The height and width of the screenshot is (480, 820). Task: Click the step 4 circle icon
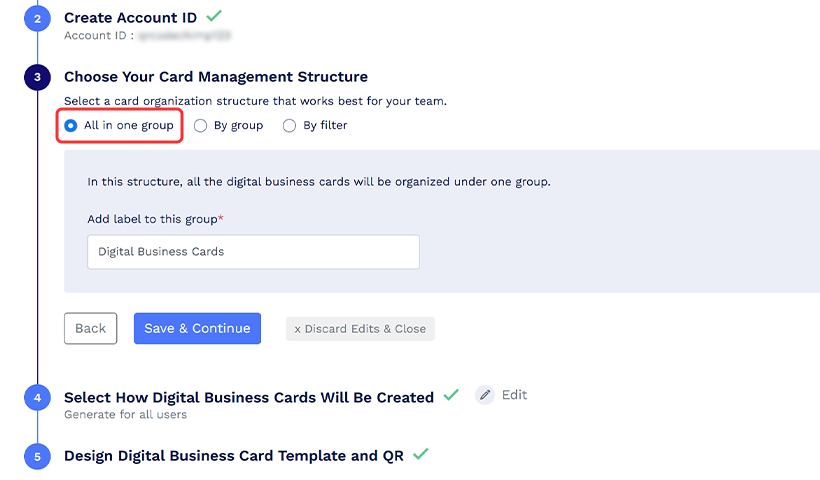(x=37, y=397)
